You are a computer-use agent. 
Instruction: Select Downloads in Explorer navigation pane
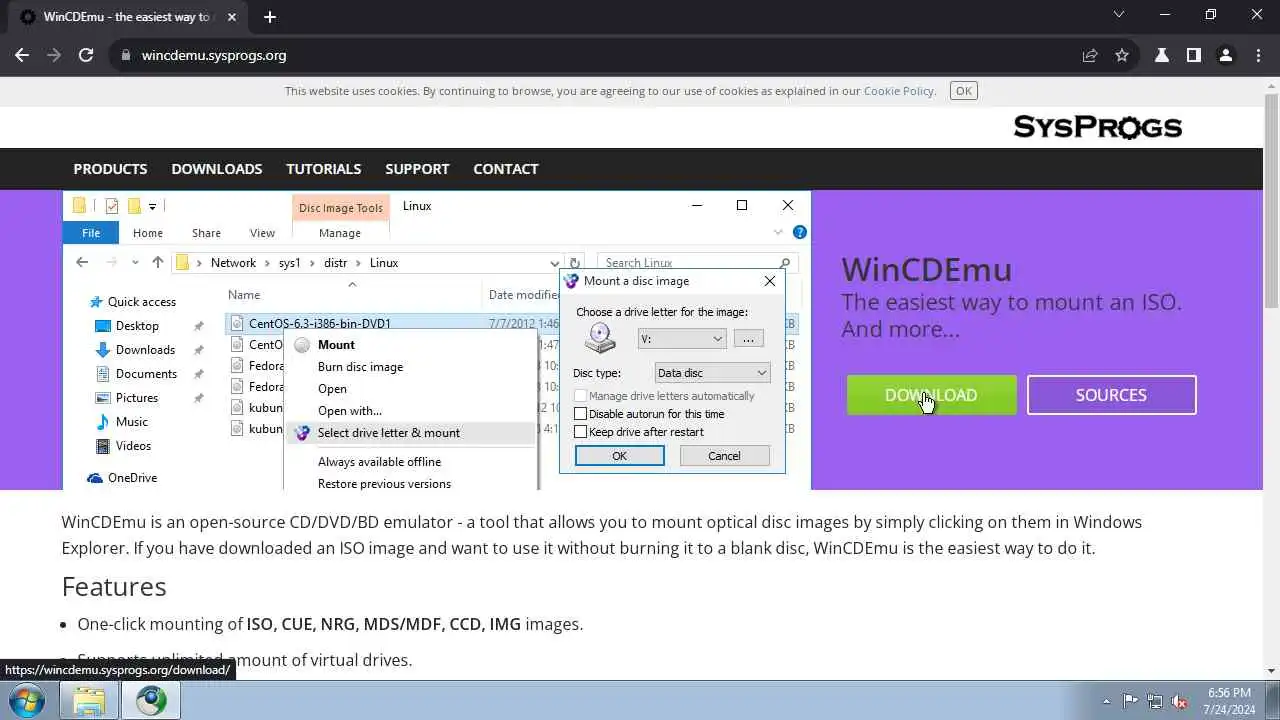pos(145,350)
